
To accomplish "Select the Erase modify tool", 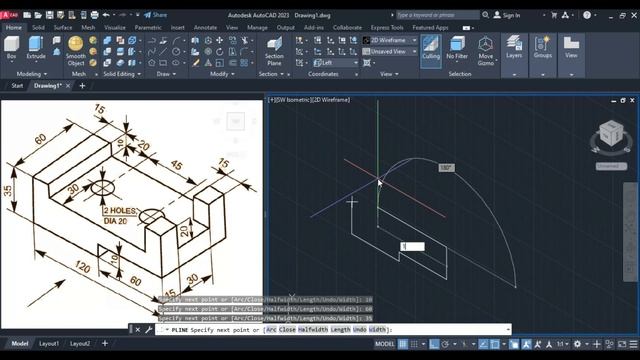I will coord(196,63).
